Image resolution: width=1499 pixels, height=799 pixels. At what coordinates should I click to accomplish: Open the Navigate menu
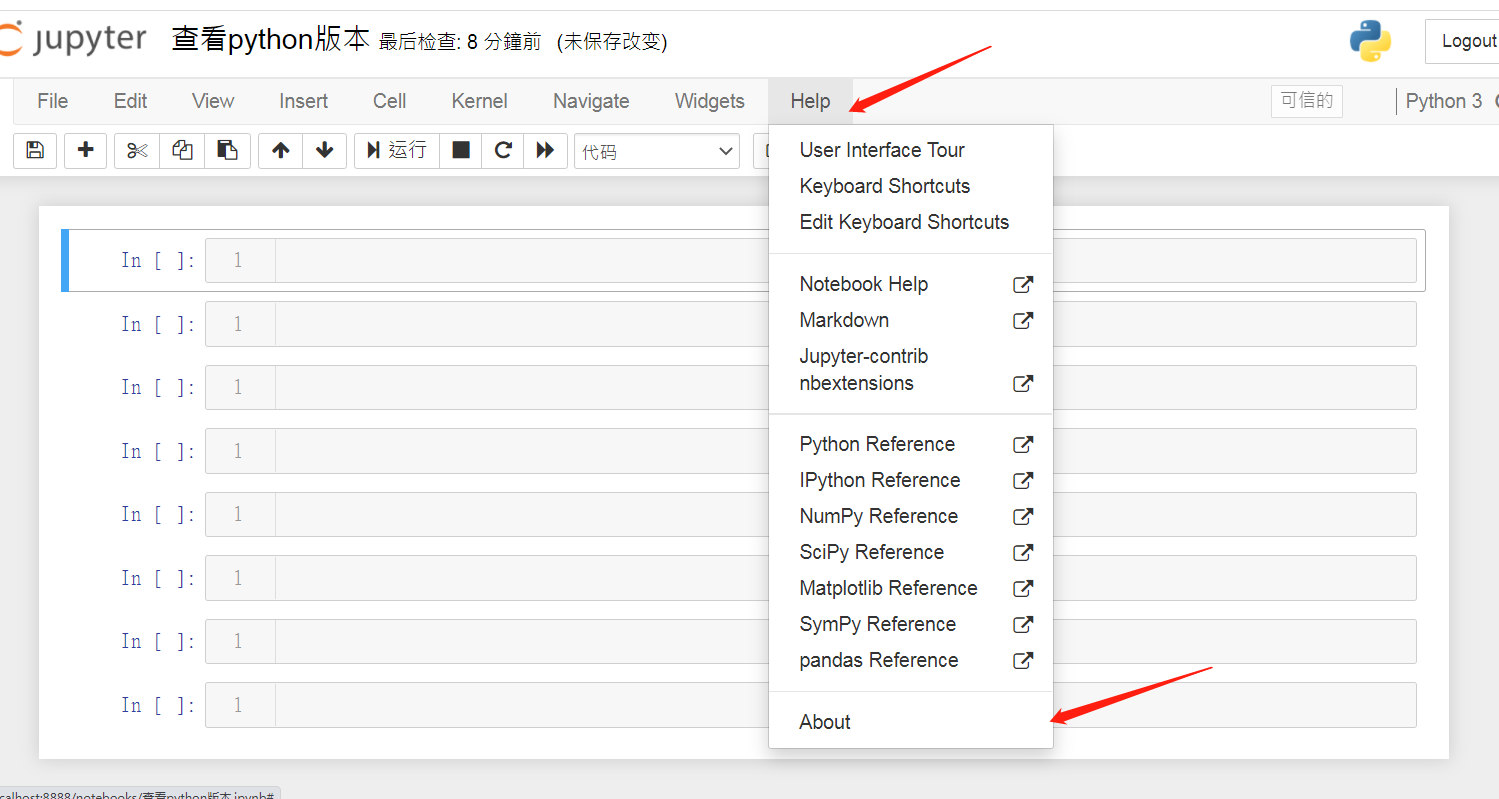coord(591,101)
